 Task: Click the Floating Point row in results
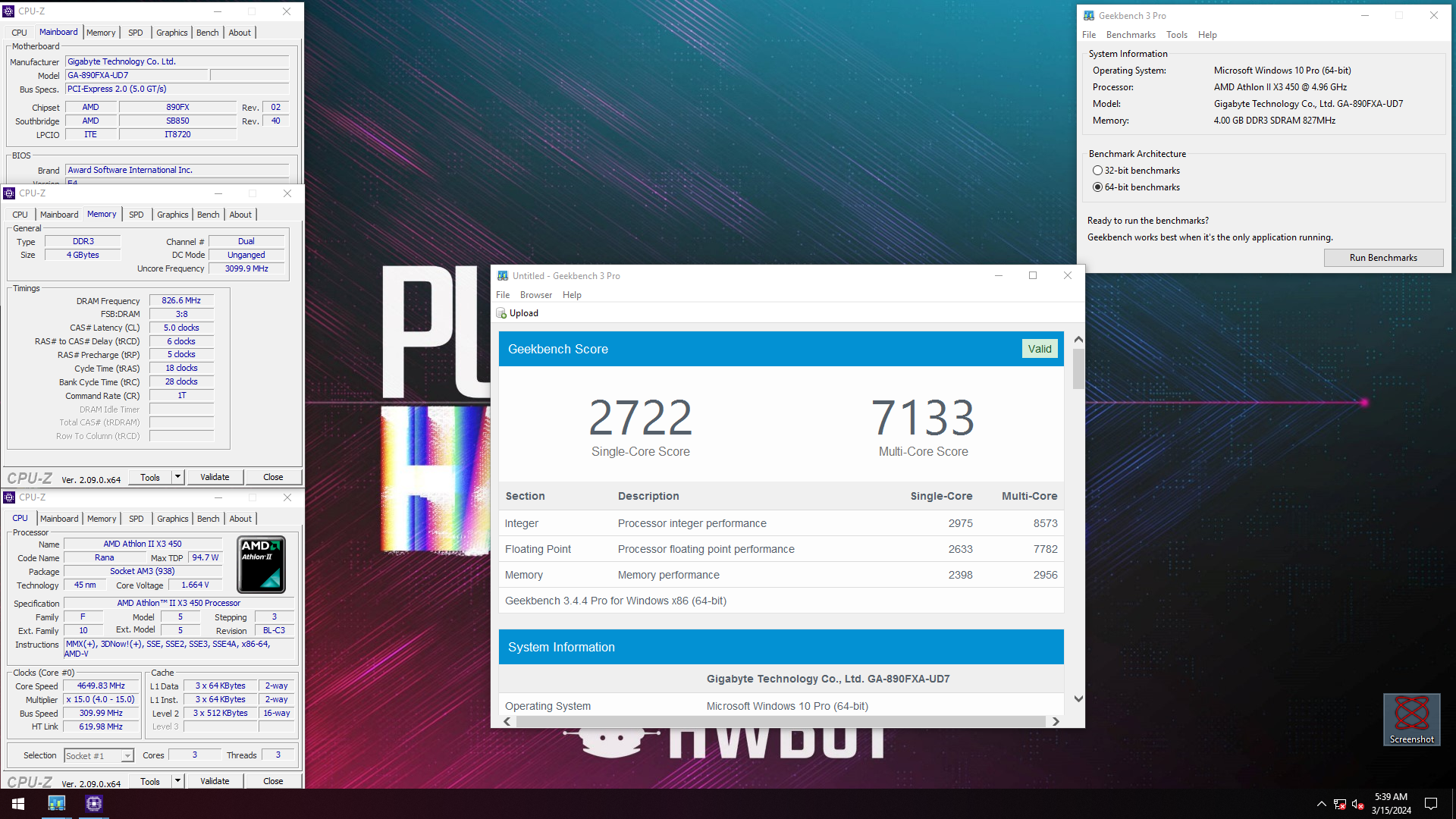pyautogui.click(x=781, y=549)
